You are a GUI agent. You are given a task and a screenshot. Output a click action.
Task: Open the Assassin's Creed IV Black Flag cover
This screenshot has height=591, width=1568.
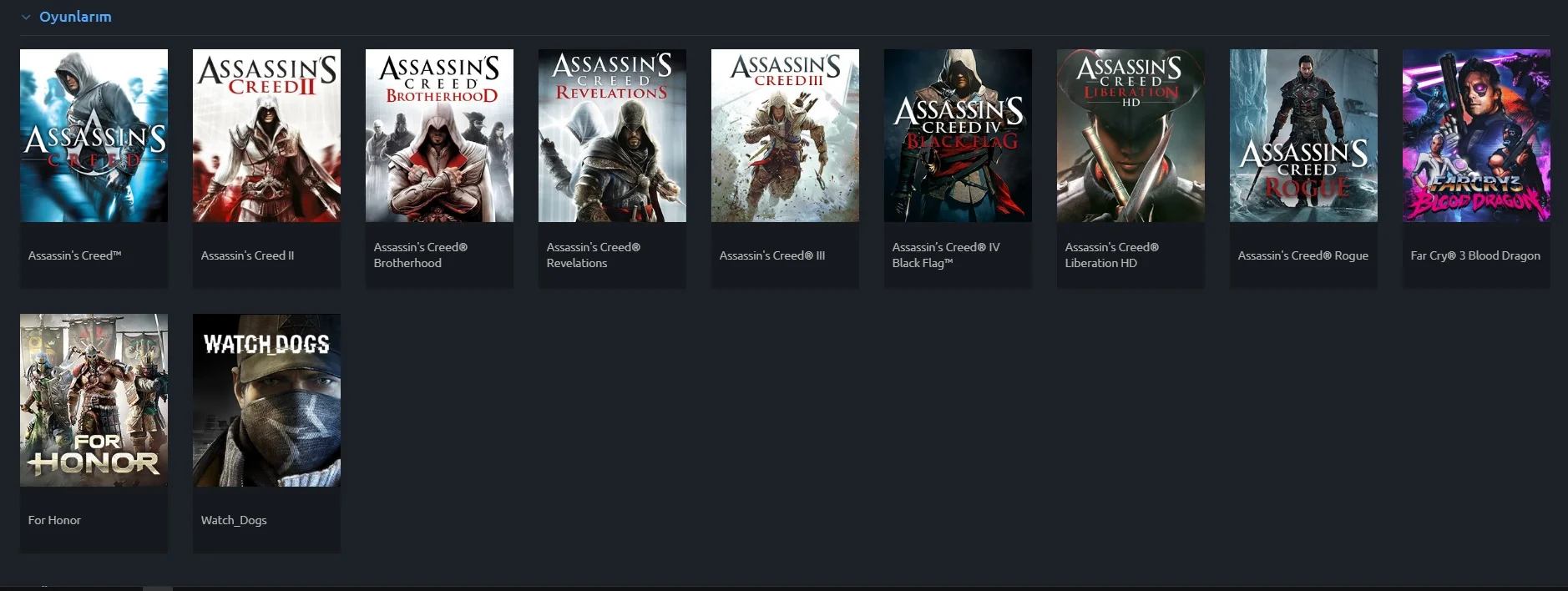pos(958,135)
